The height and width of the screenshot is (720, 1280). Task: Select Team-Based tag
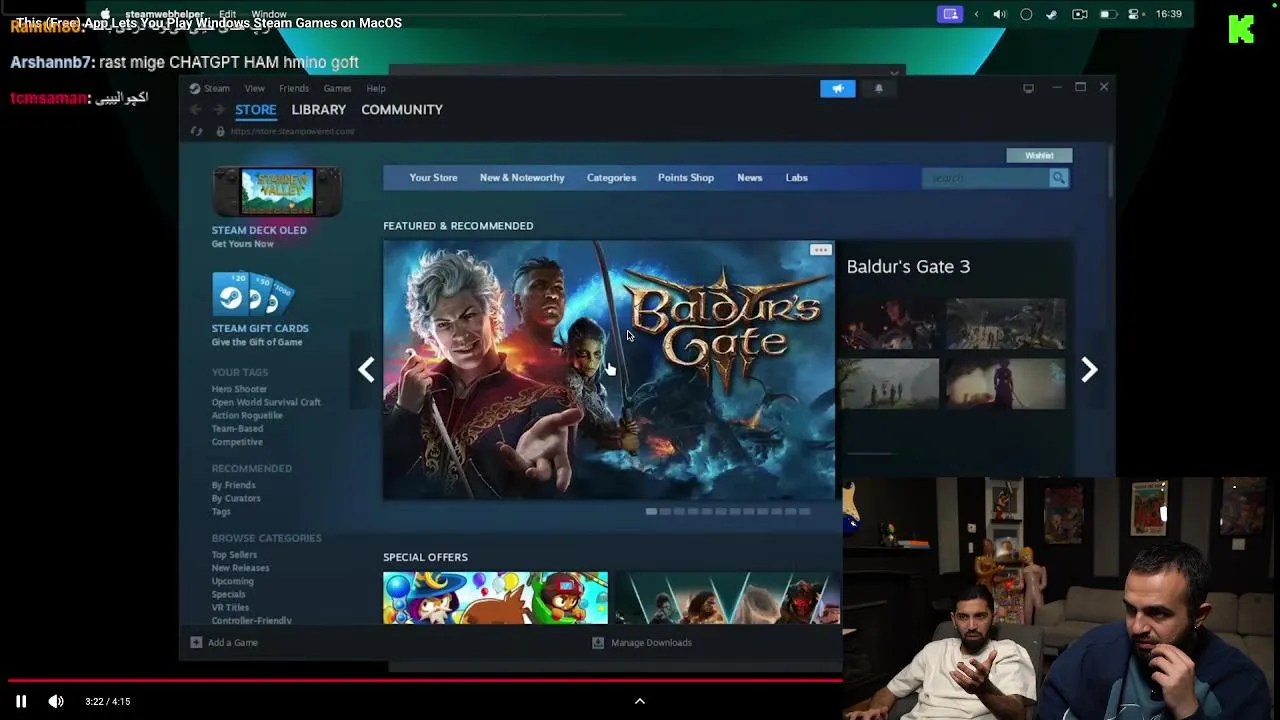click(x=237, y=428)
